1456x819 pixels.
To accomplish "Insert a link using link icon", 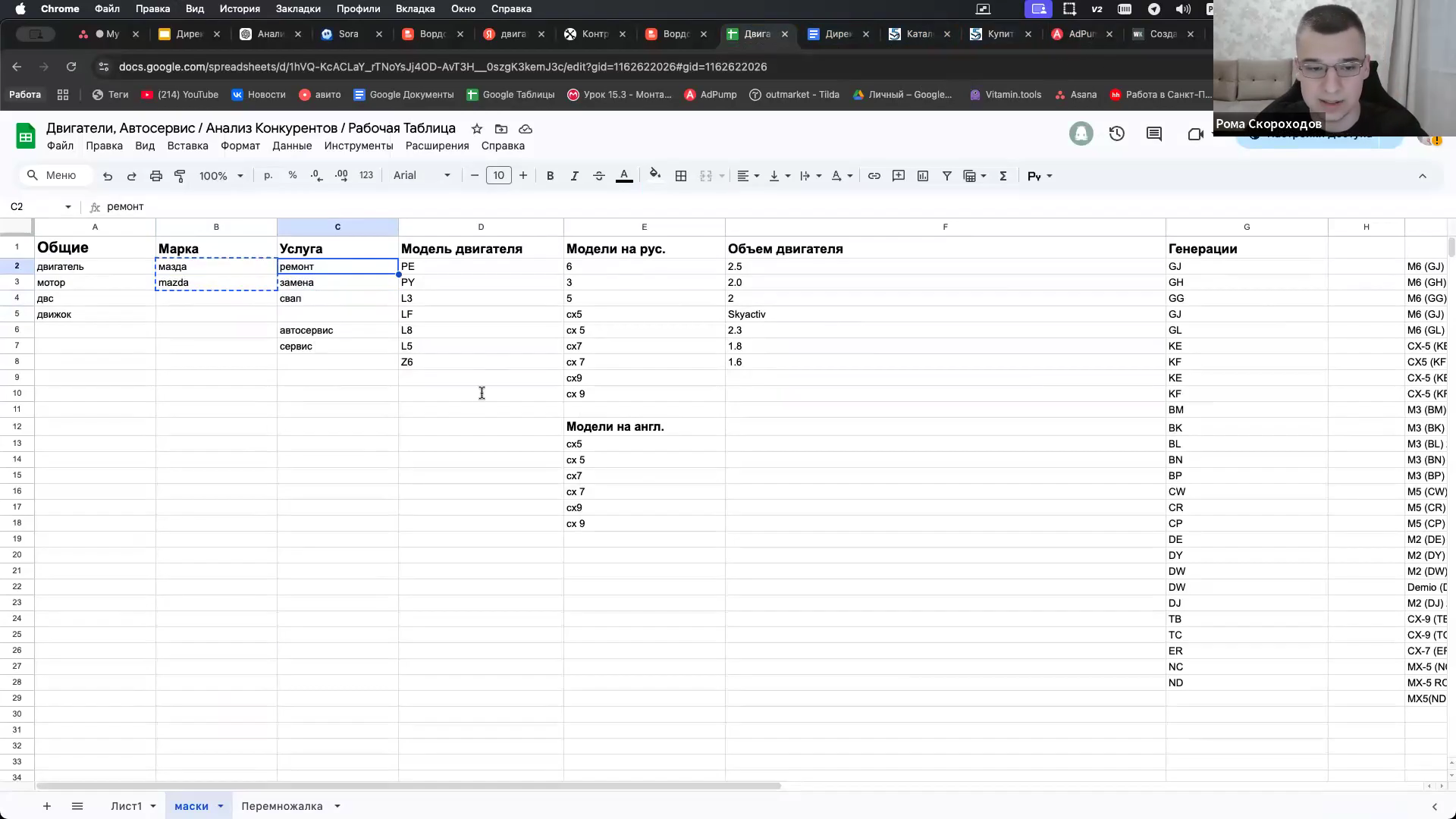I will point(874,176).
